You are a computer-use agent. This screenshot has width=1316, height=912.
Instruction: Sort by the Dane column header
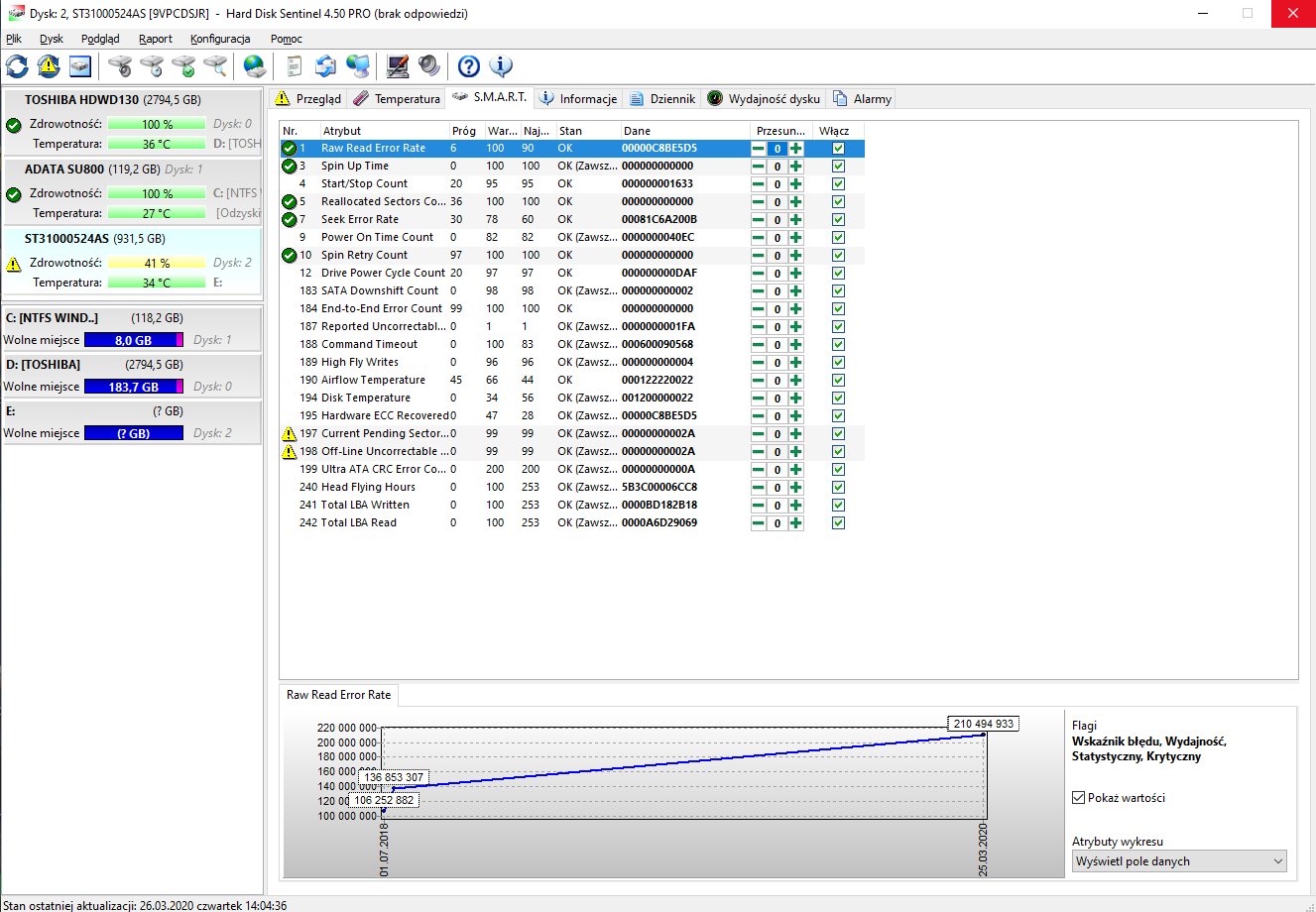(x=685, y=131)
